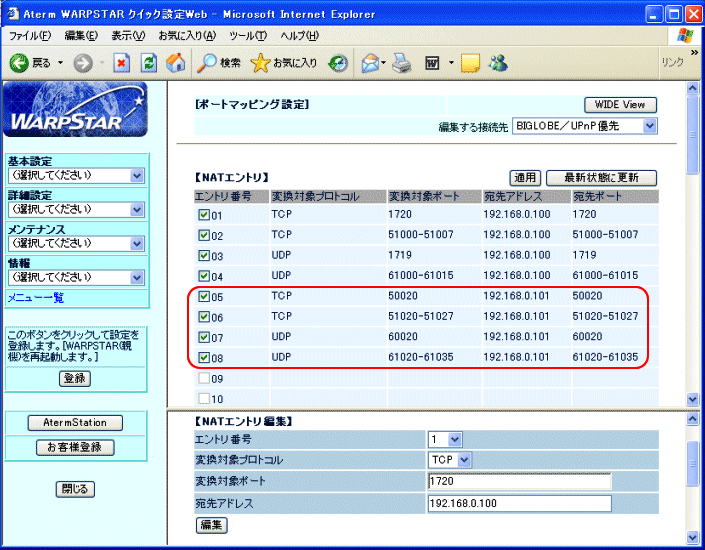The image size is (705, 550).
Task: Click the Refresh page icon
Action: click(148, 62)
